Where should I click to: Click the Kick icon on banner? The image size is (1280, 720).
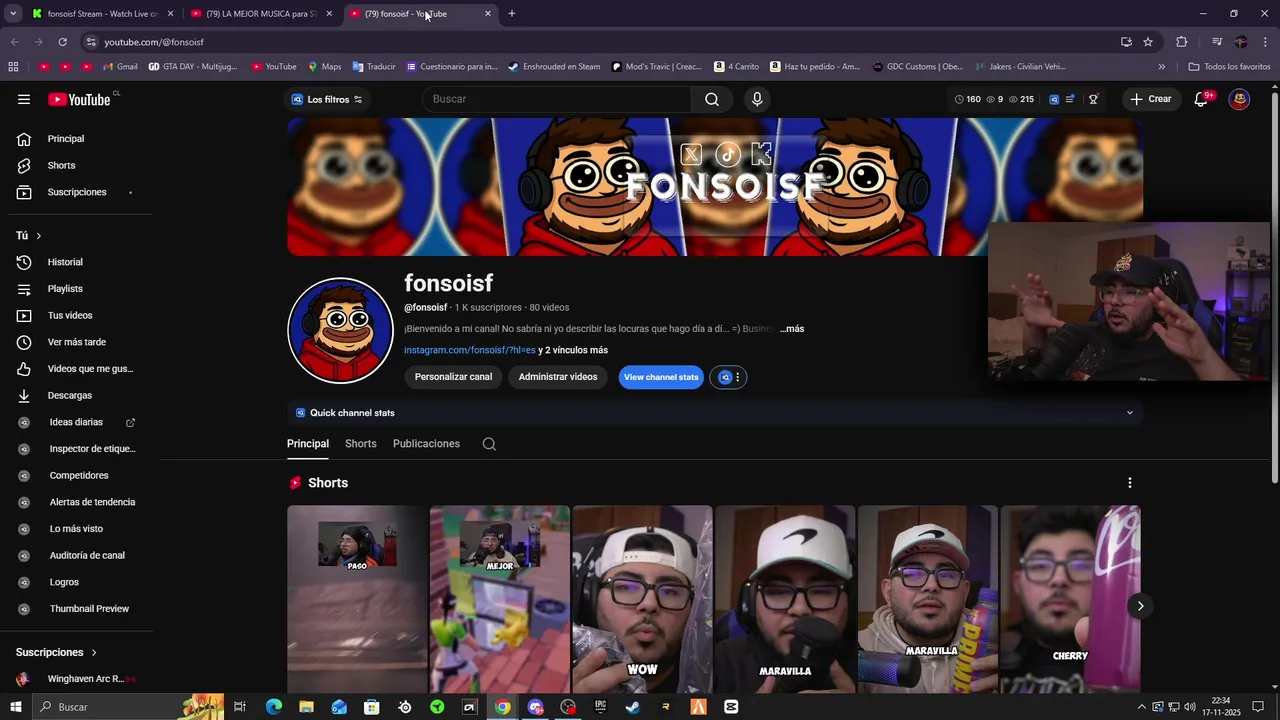762,153
